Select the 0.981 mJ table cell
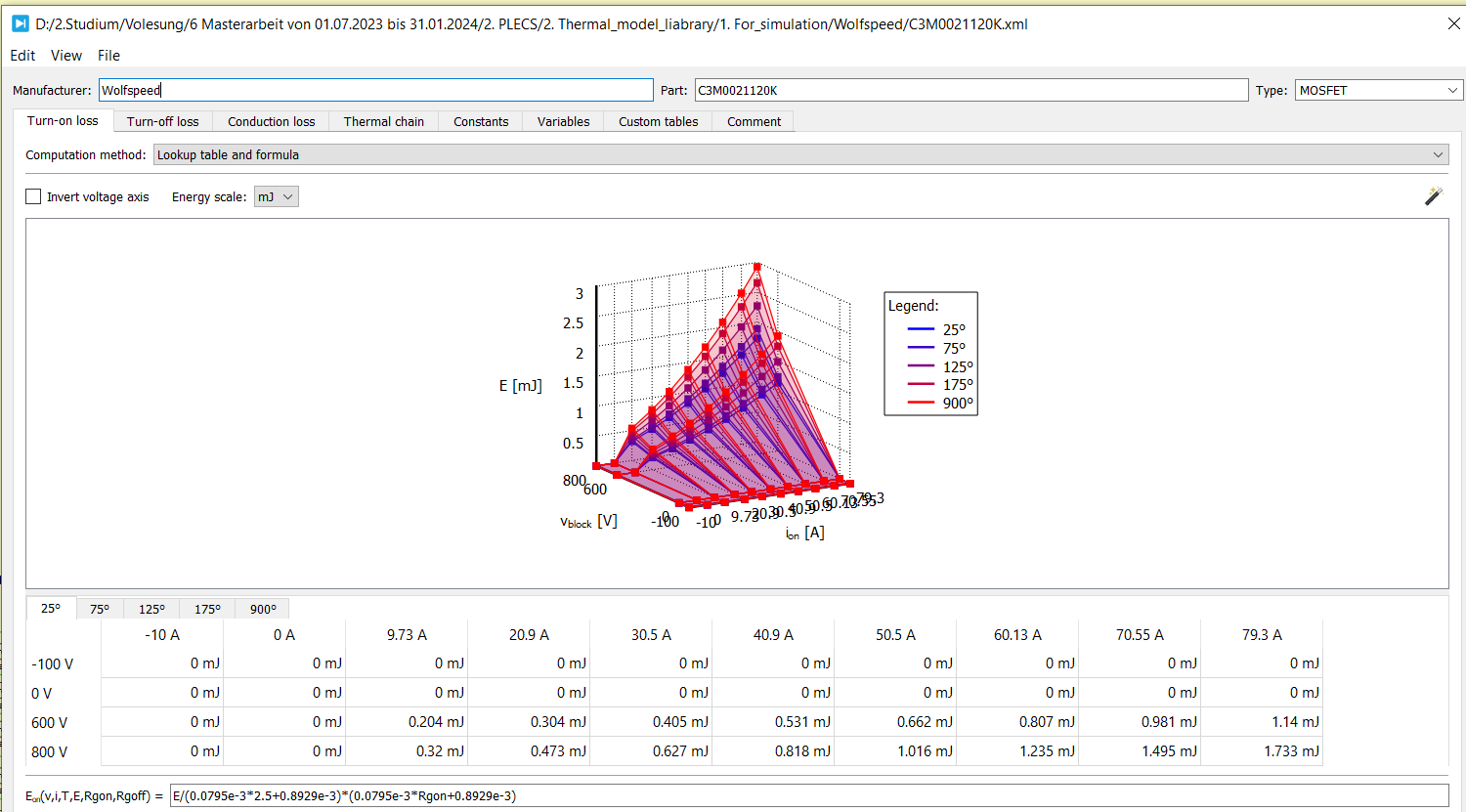Screen dimensions: 1466x812 pyautogui.click(x=1140, y=722)
